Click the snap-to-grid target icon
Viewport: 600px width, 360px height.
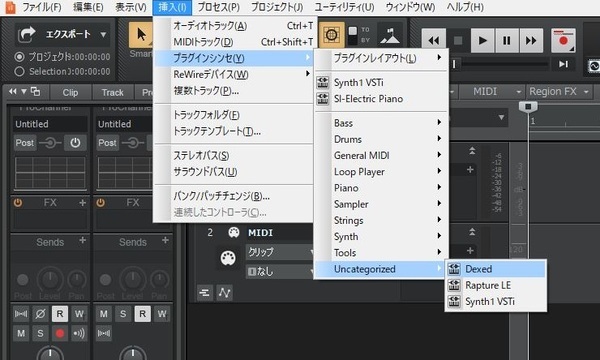point(331,35)
